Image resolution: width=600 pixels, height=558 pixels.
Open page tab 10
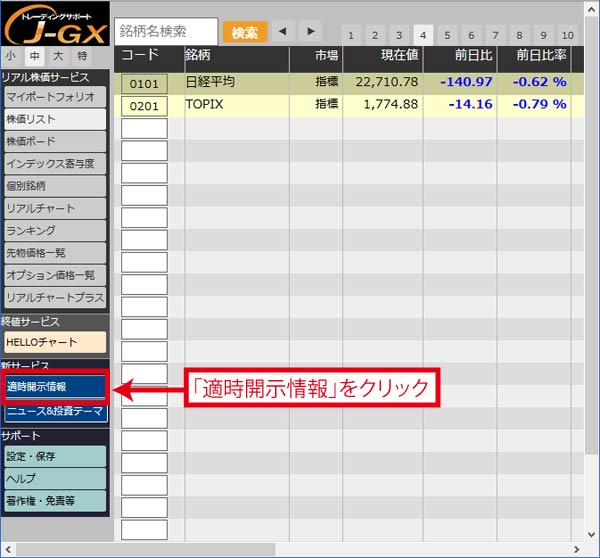568,35
